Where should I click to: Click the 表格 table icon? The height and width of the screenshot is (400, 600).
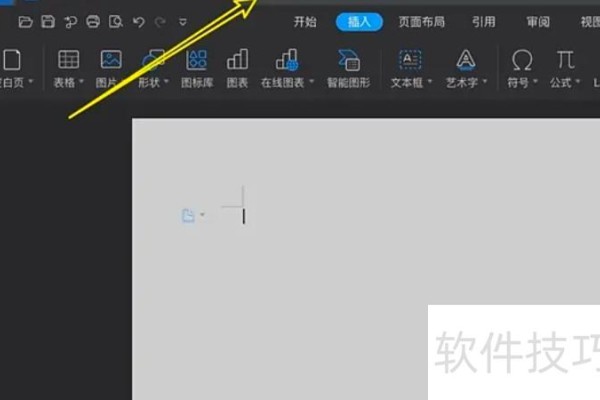68,60
